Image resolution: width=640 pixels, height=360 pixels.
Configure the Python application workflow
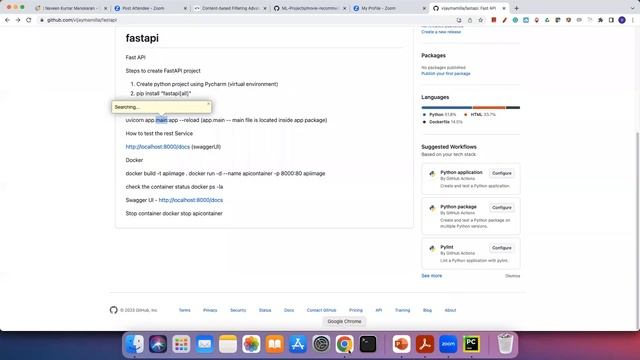(x=502, y=173)
